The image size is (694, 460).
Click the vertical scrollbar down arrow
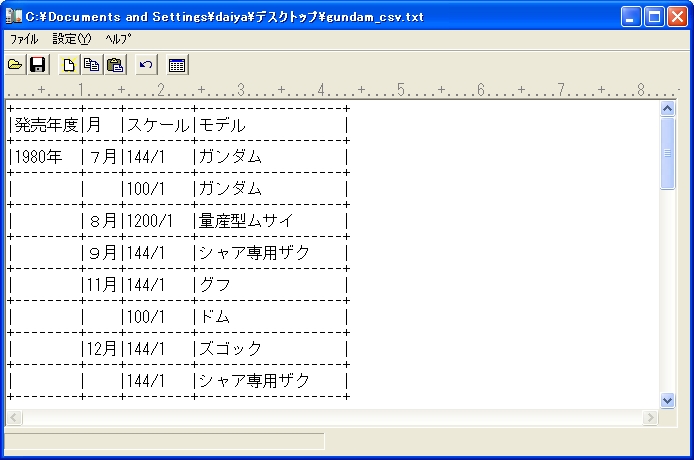tap(667, 401)
